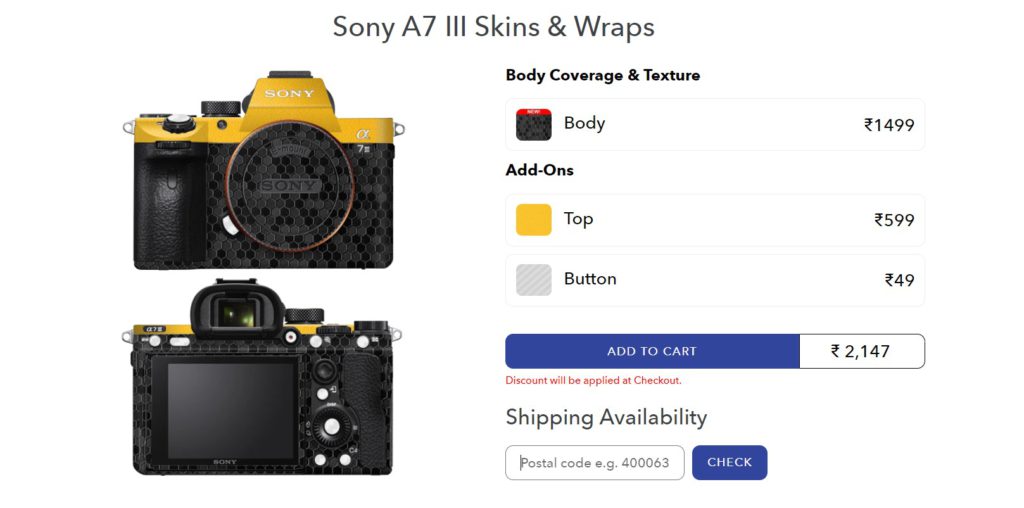Image resolution: width=1024 pixels, height=508 pixels.
Task: Choose the gray striped Button swatch
Action: 534,279
